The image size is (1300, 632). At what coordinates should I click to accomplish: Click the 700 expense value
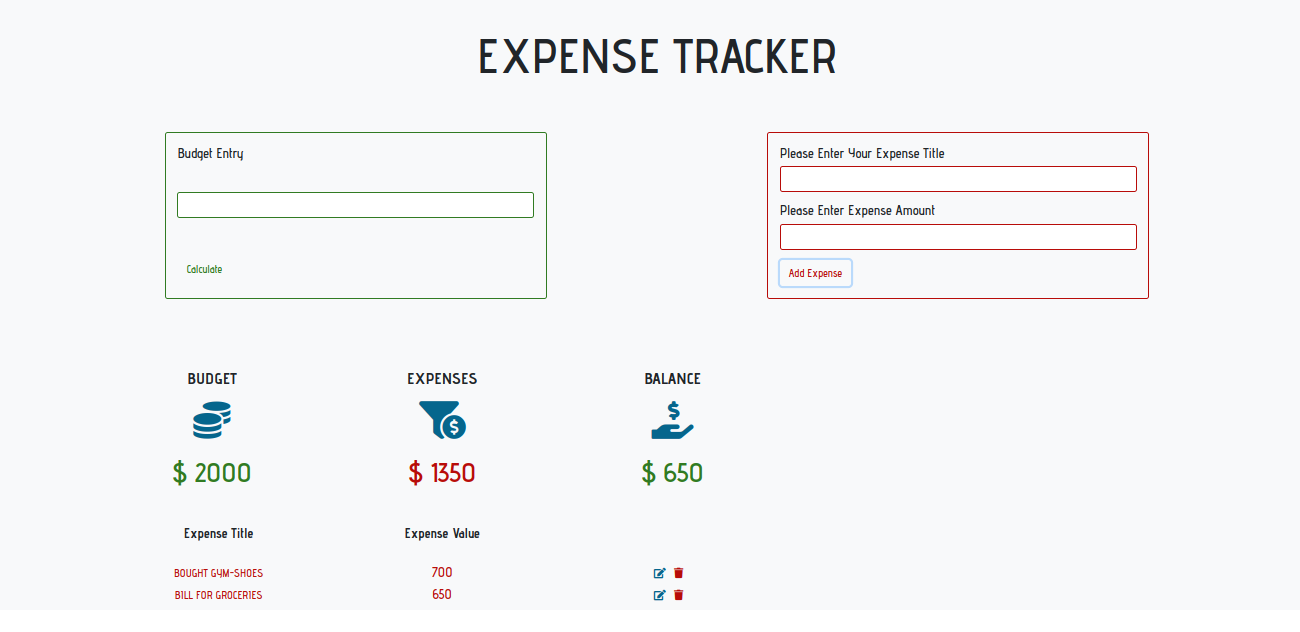[442, 573]
